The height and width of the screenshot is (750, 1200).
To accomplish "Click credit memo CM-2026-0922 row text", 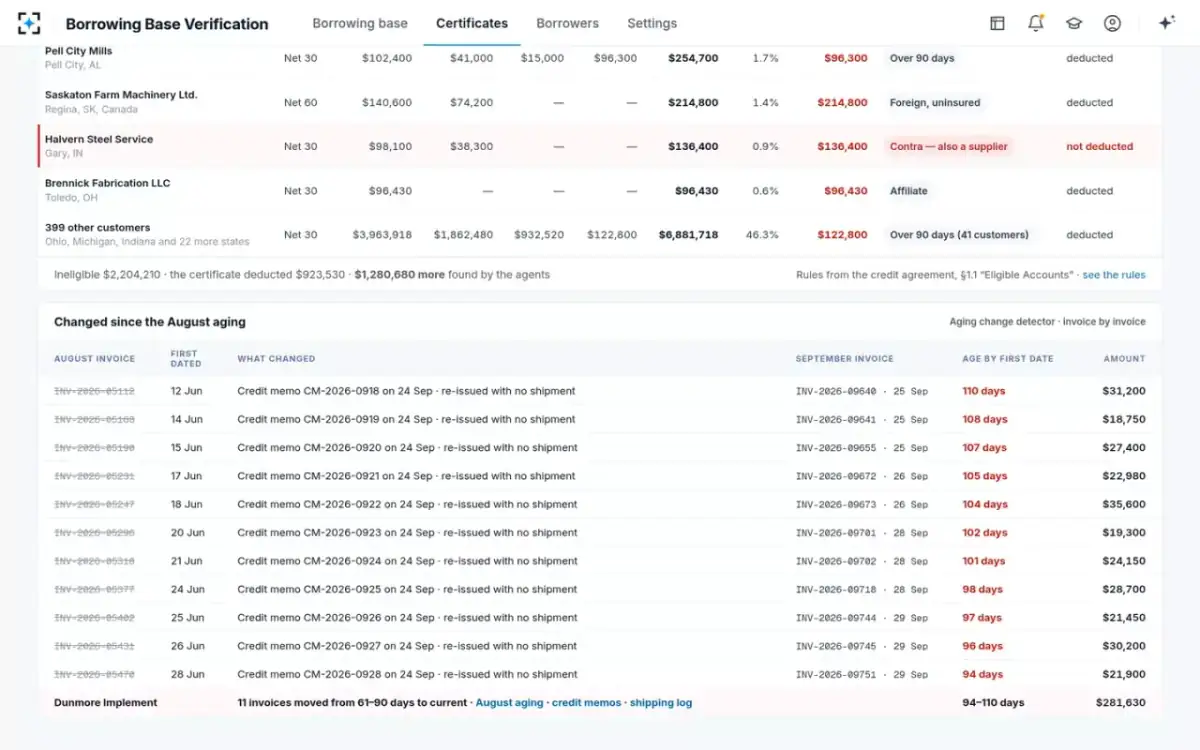I will point(407,504).
